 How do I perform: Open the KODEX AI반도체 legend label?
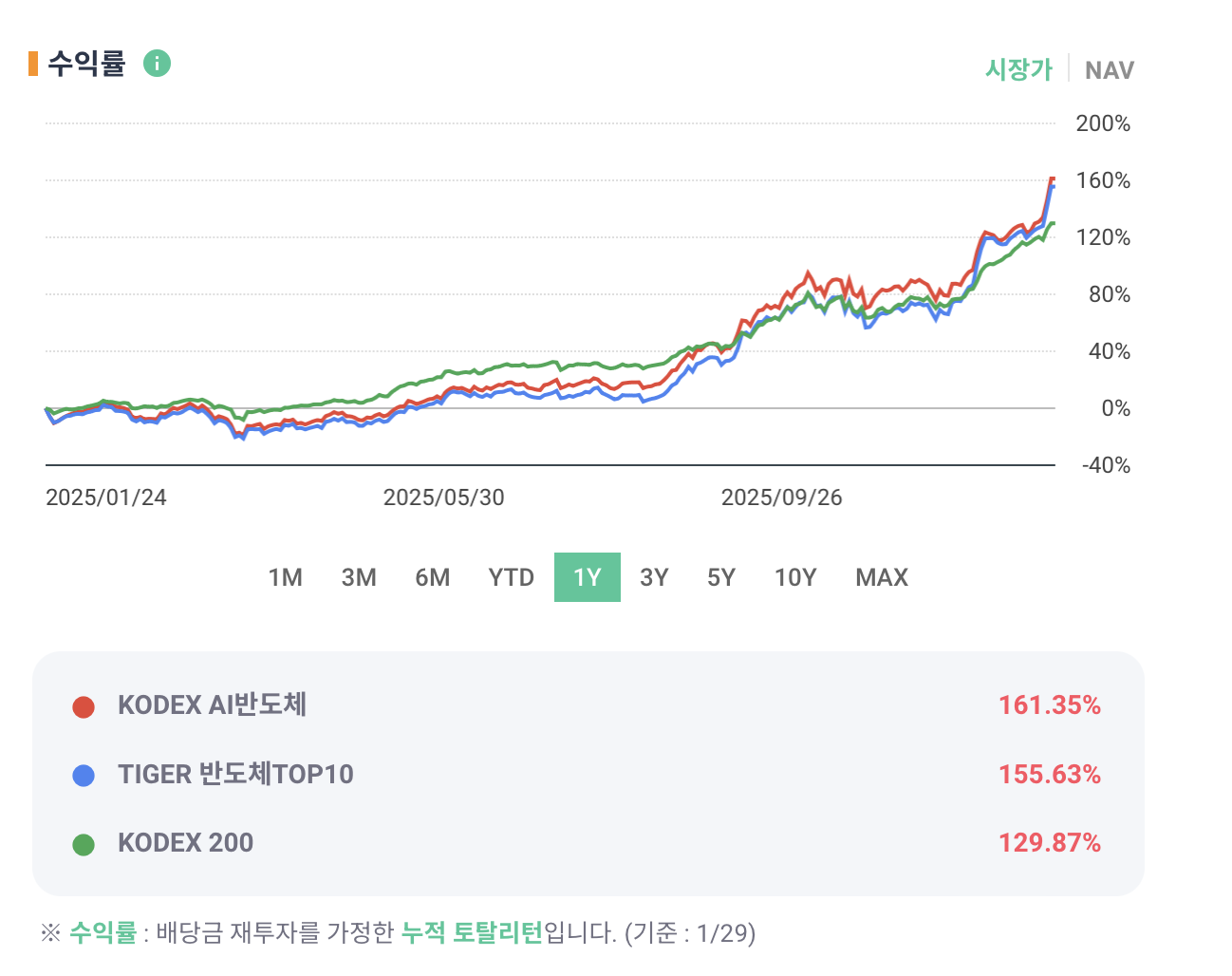click(x=212, y=705)
